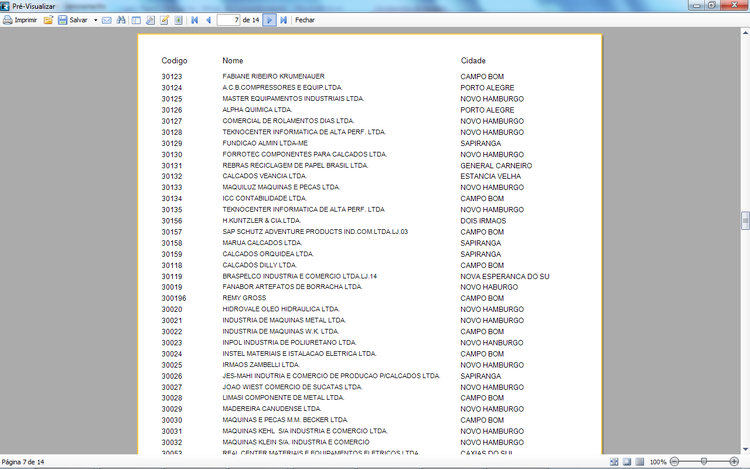The height and width of the screenshot is (469, 750).
Task: Click the Fechar button
Action: 305,20
